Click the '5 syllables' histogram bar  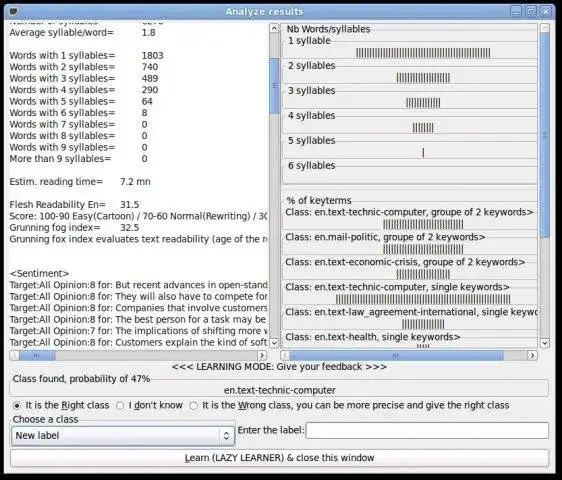(423, 153)
